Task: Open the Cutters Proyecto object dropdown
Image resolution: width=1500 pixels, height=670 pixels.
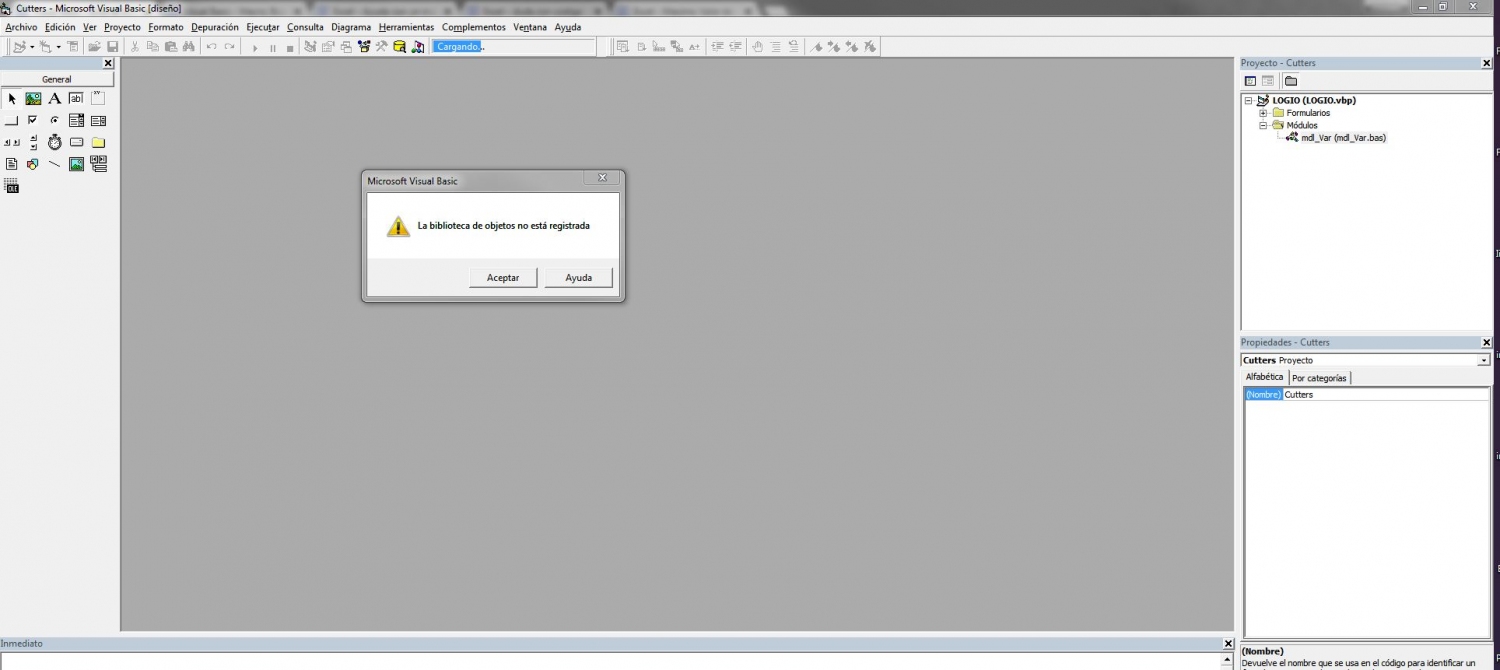Action: [1484, 360]
